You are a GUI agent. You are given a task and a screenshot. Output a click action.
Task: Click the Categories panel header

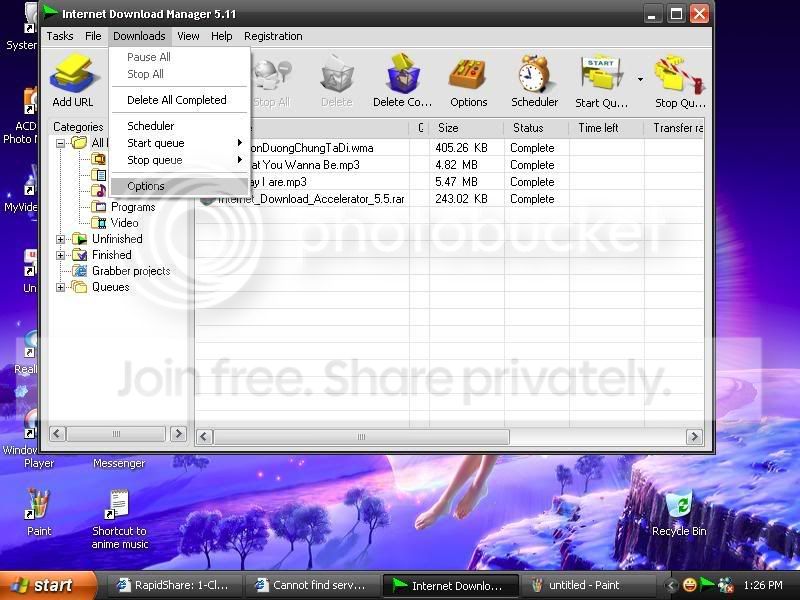pos(78,127)
